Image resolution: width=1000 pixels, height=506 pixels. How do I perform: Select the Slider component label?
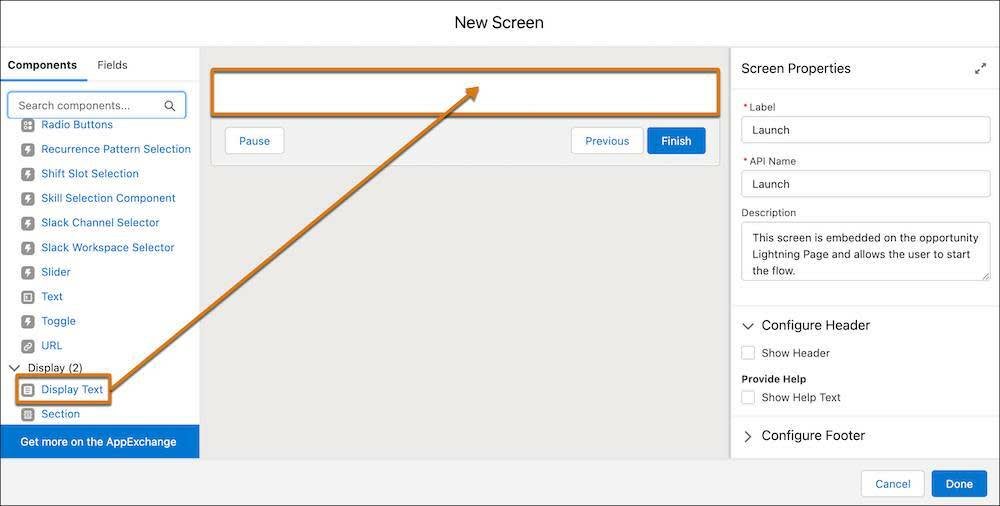click(x=56, y=272)
